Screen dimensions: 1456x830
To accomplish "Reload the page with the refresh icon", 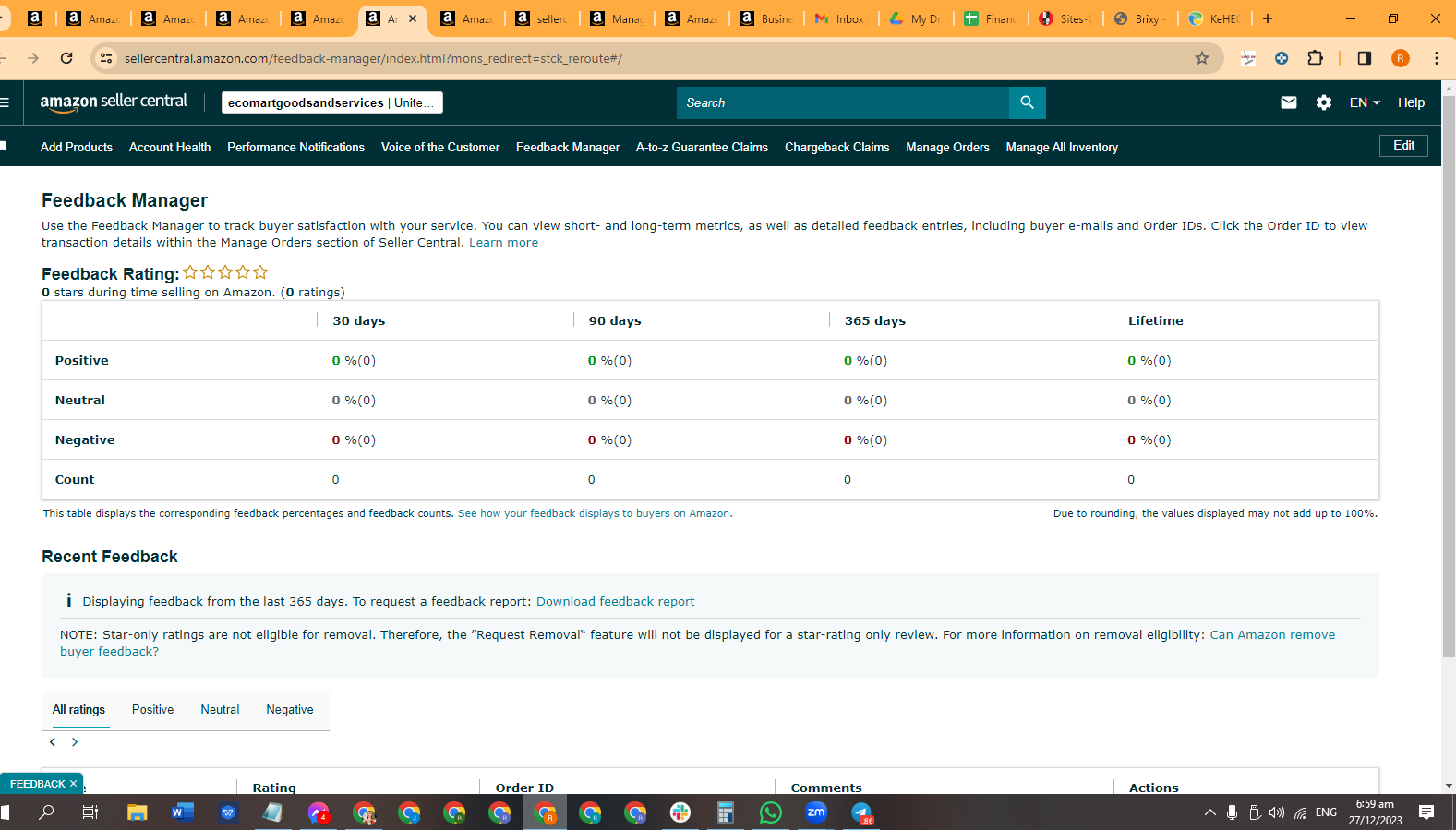I will [66, 58].
